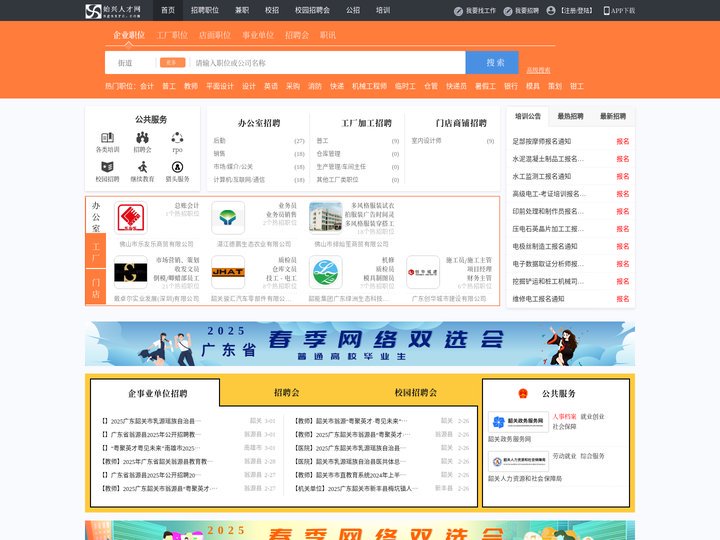
Task: Select the 店面职位 search tab
Action: (215, 35)
